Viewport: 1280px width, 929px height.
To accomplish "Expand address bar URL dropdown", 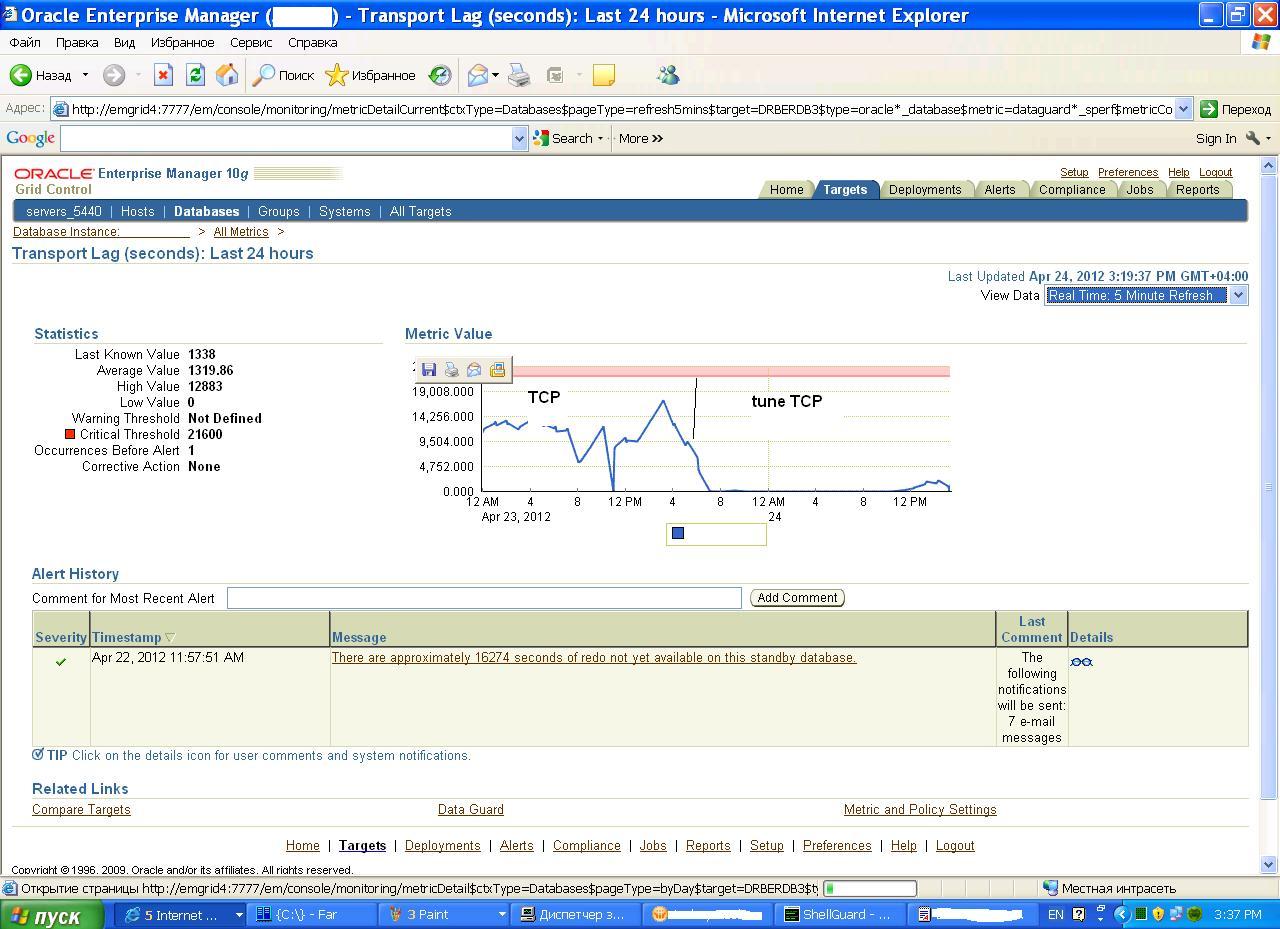I will click(1184, 109).
